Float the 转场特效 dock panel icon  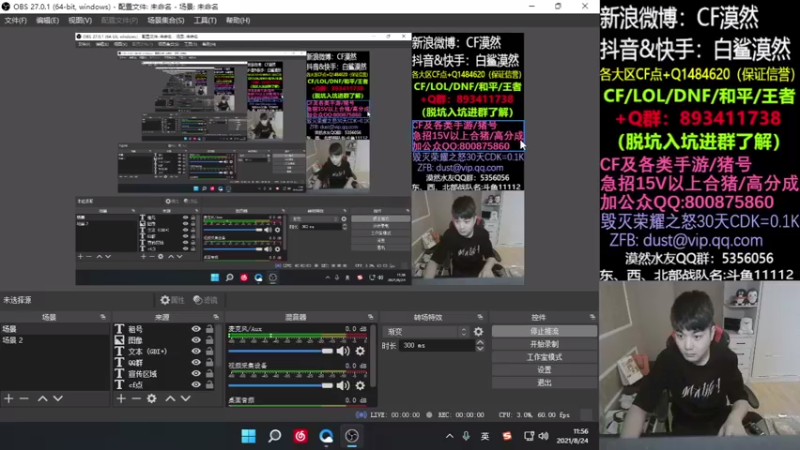point(480,317)
